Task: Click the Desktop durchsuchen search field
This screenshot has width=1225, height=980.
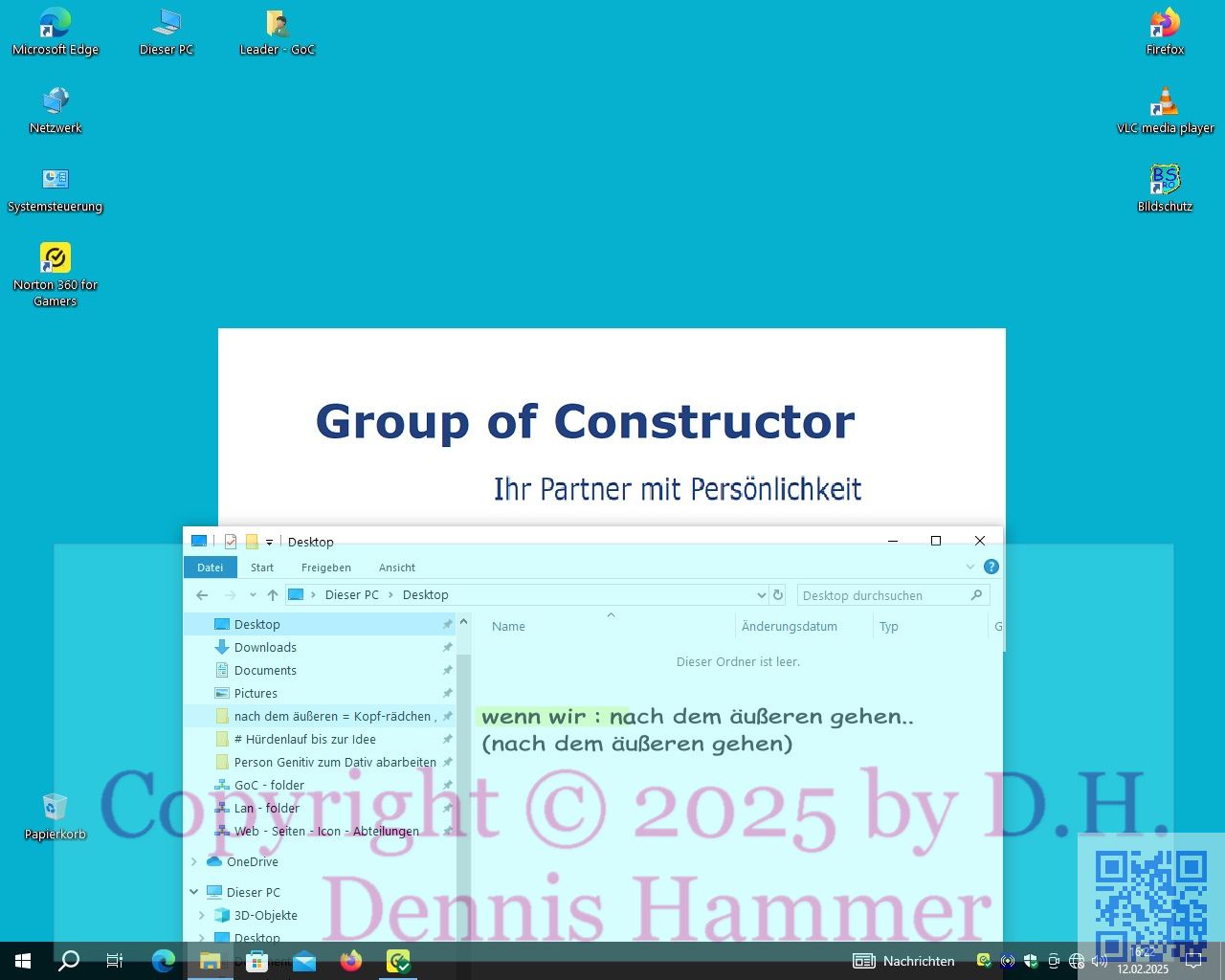Action: (882, 595)
